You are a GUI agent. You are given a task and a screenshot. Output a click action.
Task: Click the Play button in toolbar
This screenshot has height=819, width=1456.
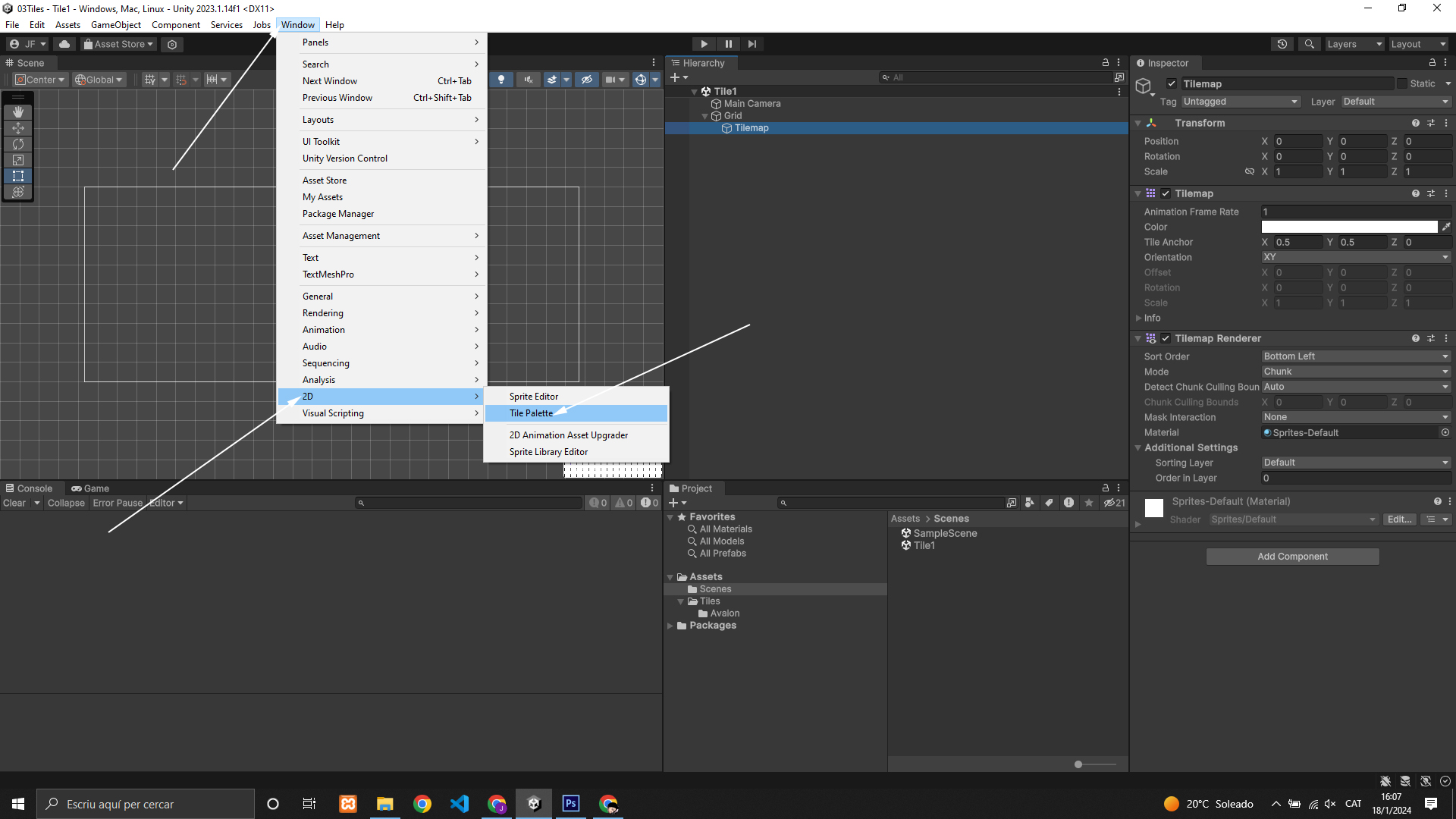[704, 44]
